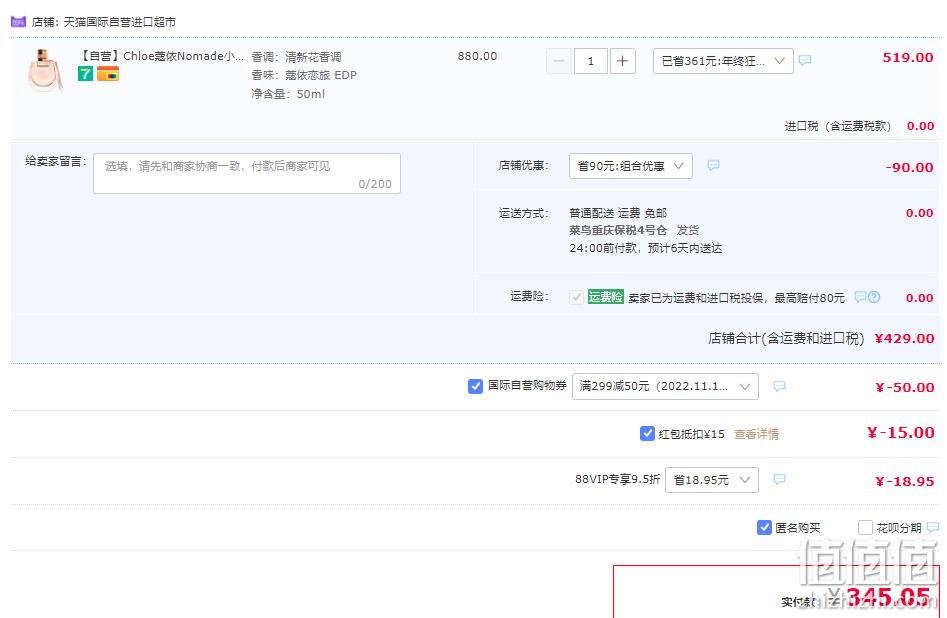Click the 普通配送 运费 免邮 shipping text
Viewport: 947px width, 618px height.
click(x=618, y=213)
